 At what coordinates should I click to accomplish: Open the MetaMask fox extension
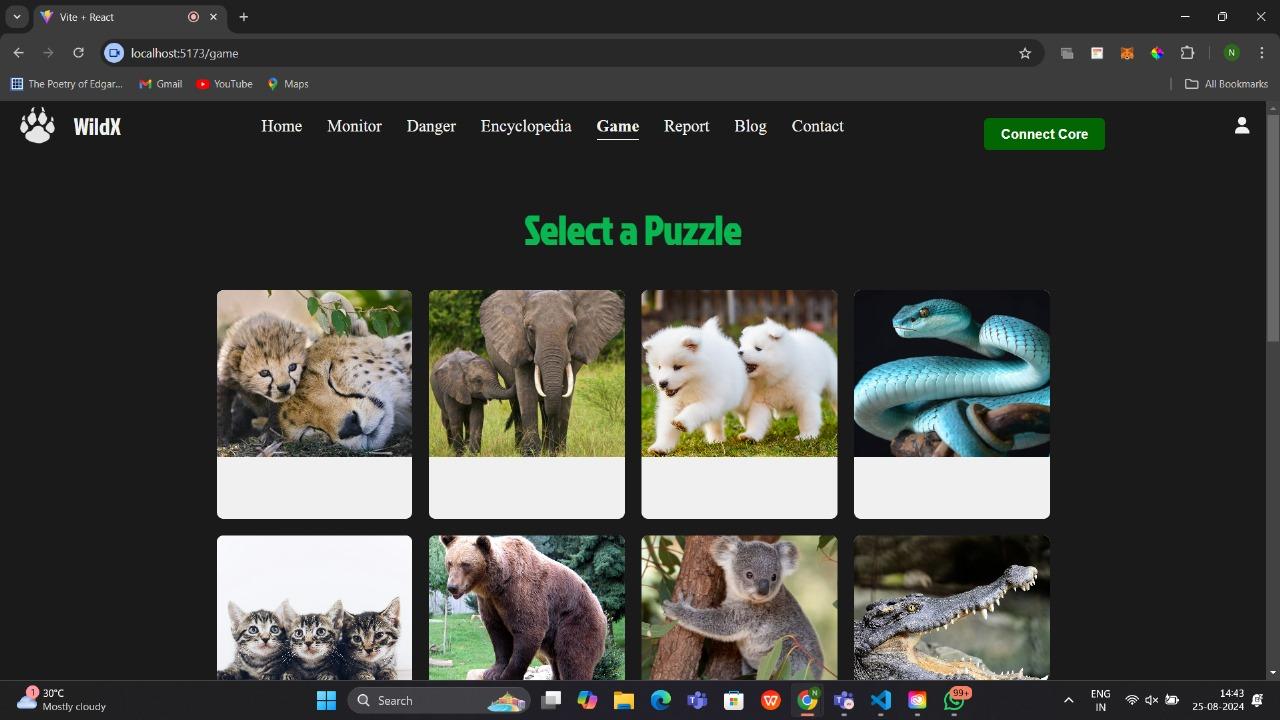click(1127, 53)
